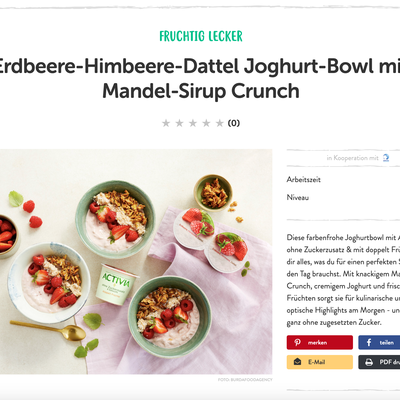The image size is (400, 400).
Task: Select the Arbeitszeit info row
Action: [343, 180]
